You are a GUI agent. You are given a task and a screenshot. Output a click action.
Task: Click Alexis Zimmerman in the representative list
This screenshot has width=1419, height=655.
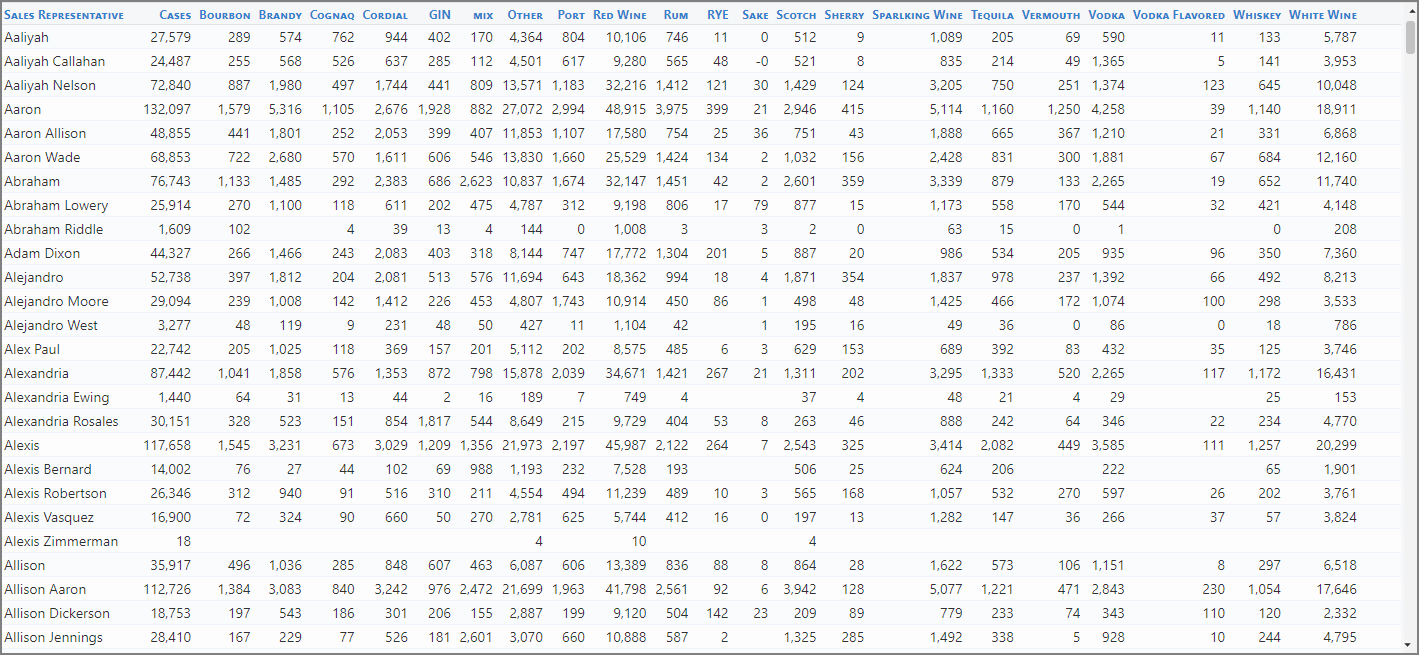(61, 541)
